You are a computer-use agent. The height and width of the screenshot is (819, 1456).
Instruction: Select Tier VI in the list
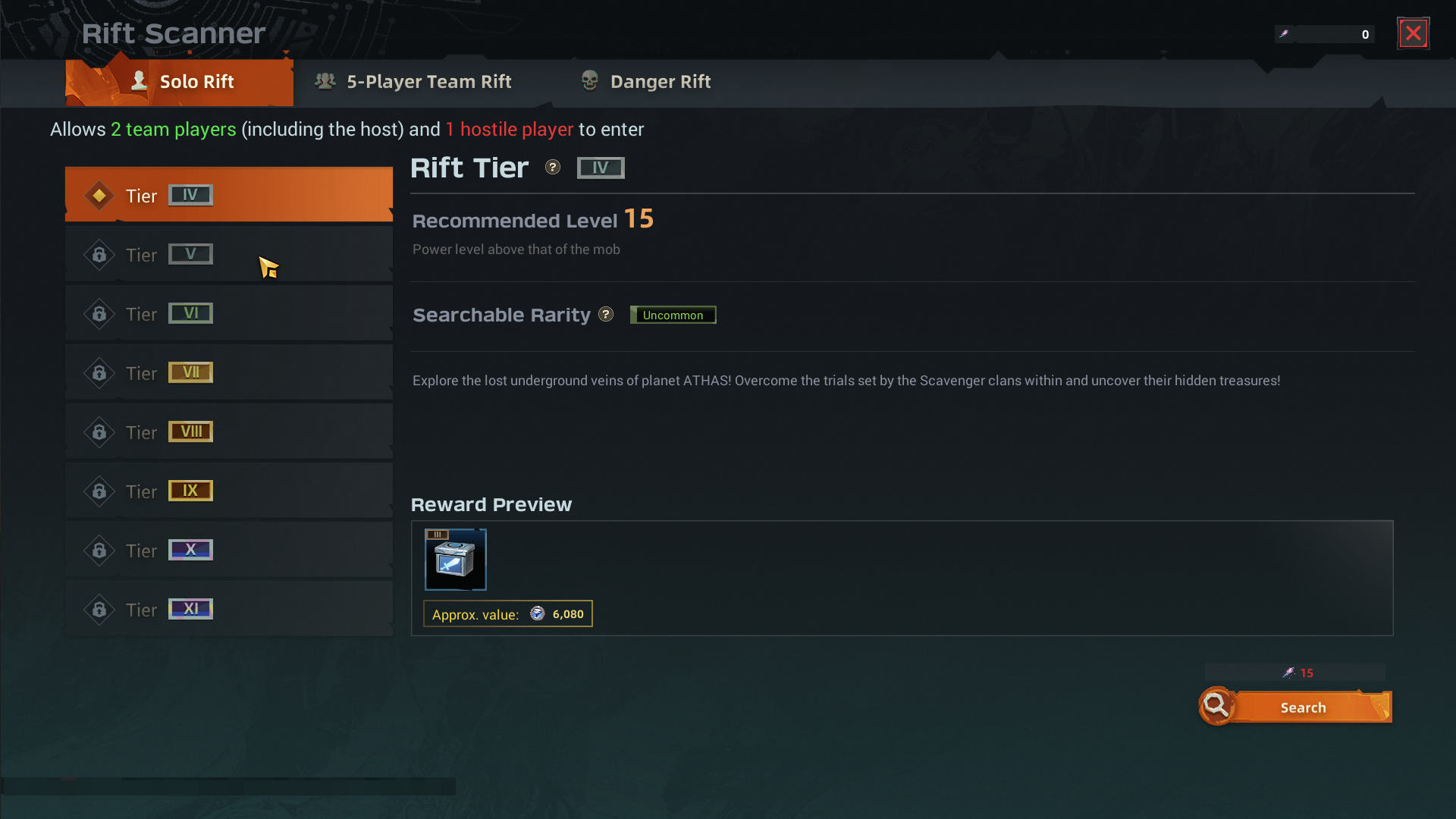[x=229, y=313]
